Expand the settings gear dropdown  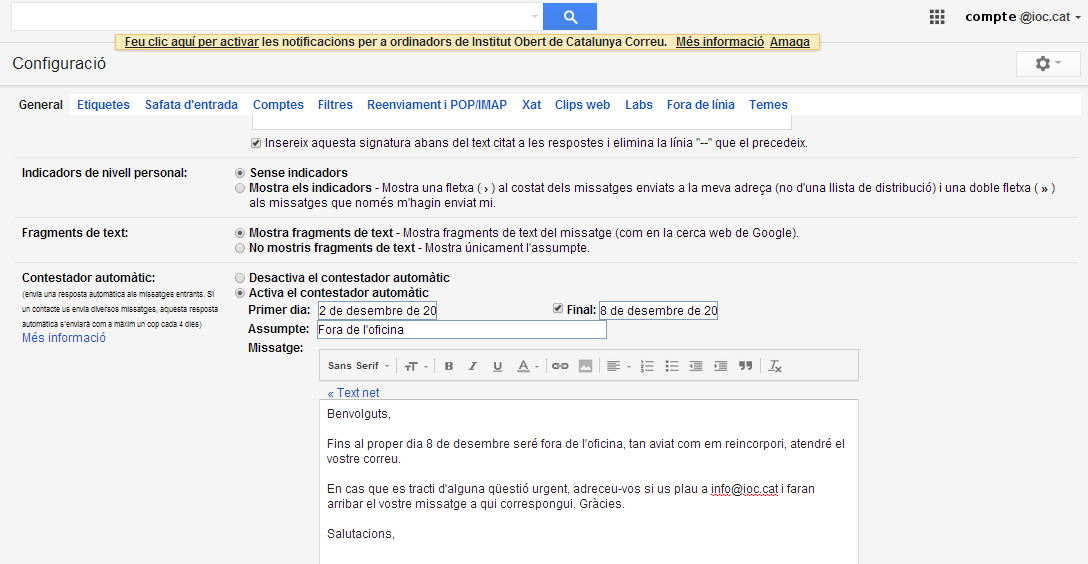pyautogui.click(x=1047, y=64)
